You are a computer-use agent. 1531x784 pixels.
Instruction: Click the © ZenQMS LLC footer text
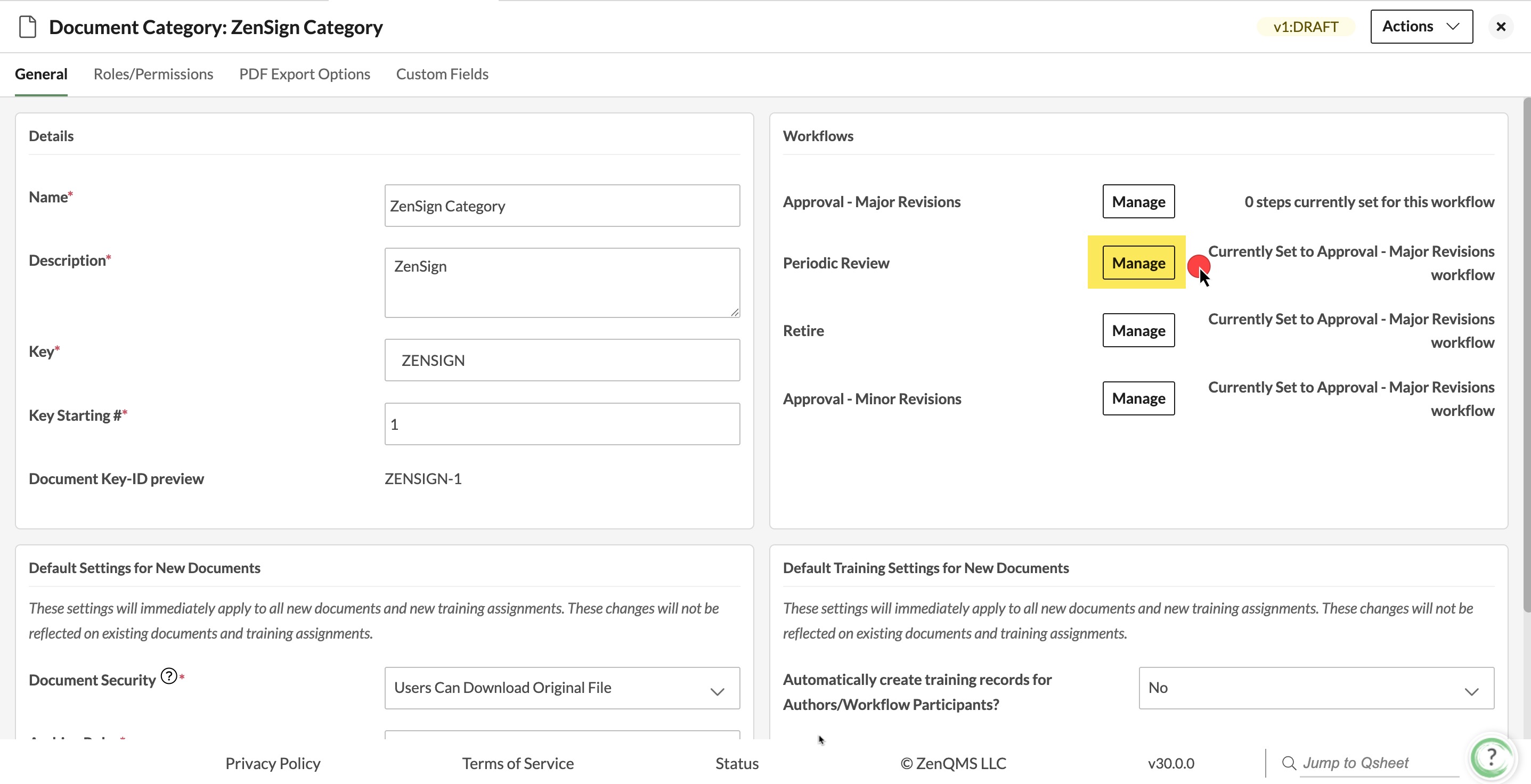click(x=954, y=763)
